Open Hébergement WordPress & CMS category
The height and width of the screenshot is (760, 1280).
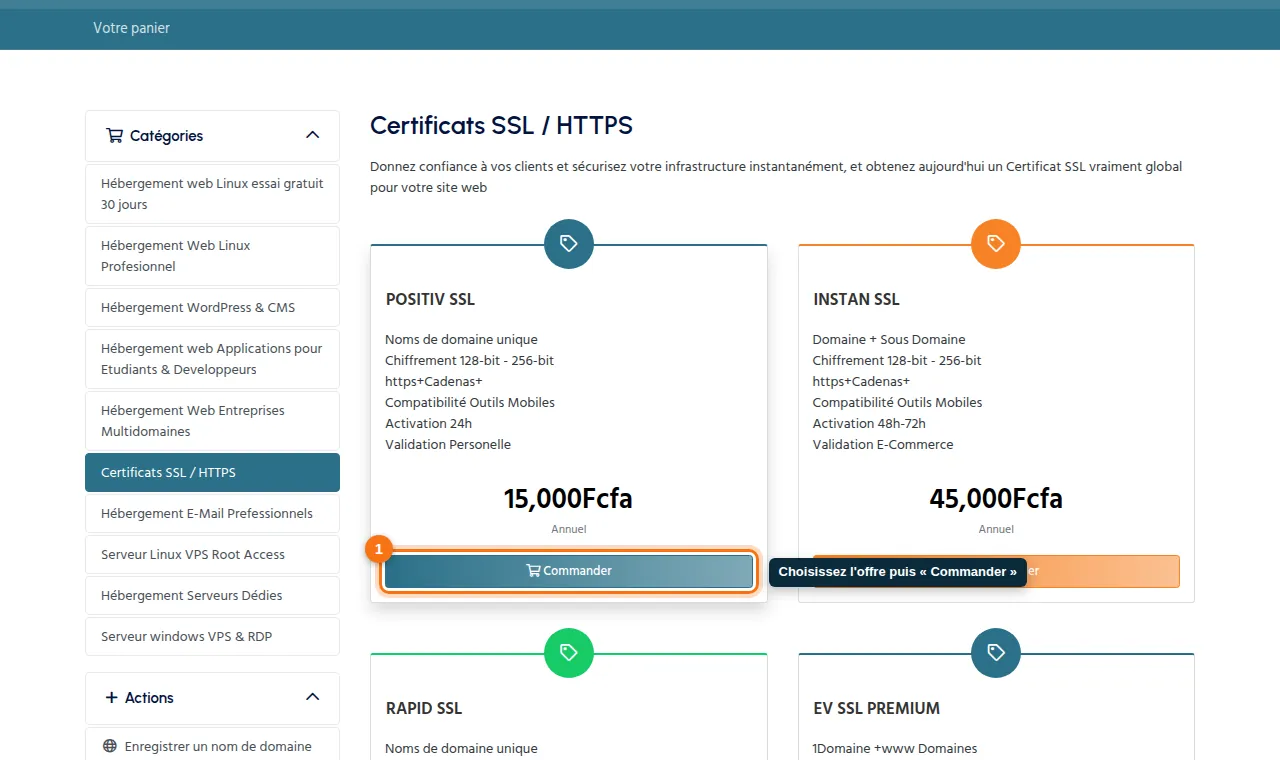pyautogui.click(x=212, y=307)
